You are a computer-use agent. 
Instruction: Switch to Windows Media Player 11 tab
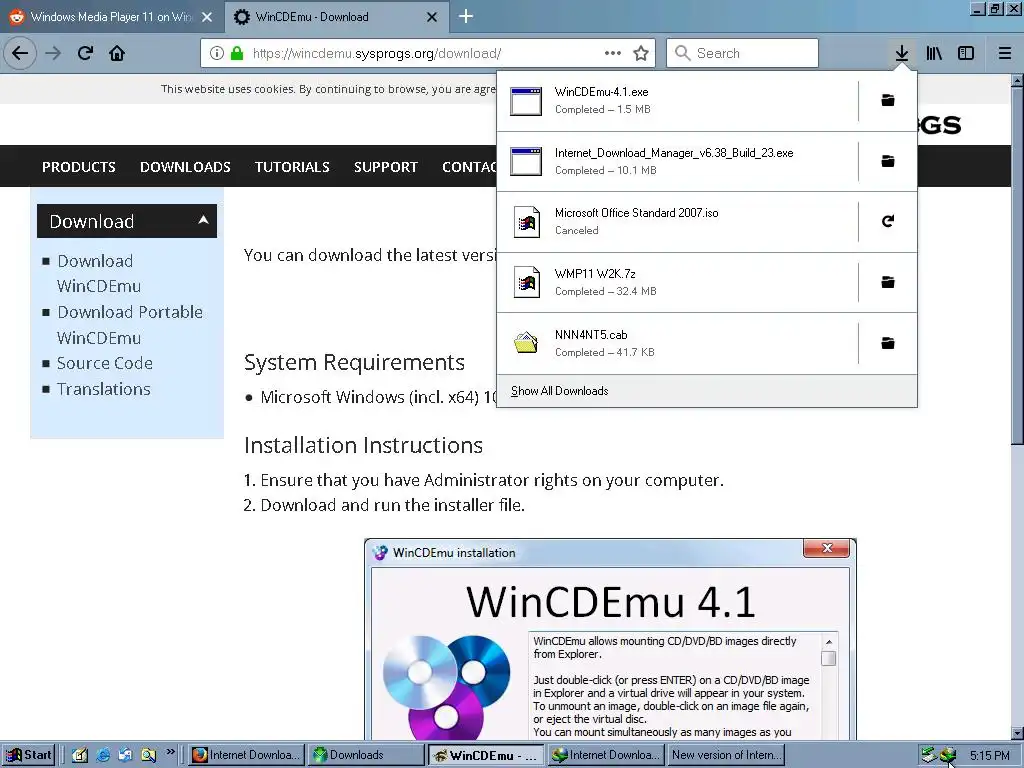tap(111, 17)
